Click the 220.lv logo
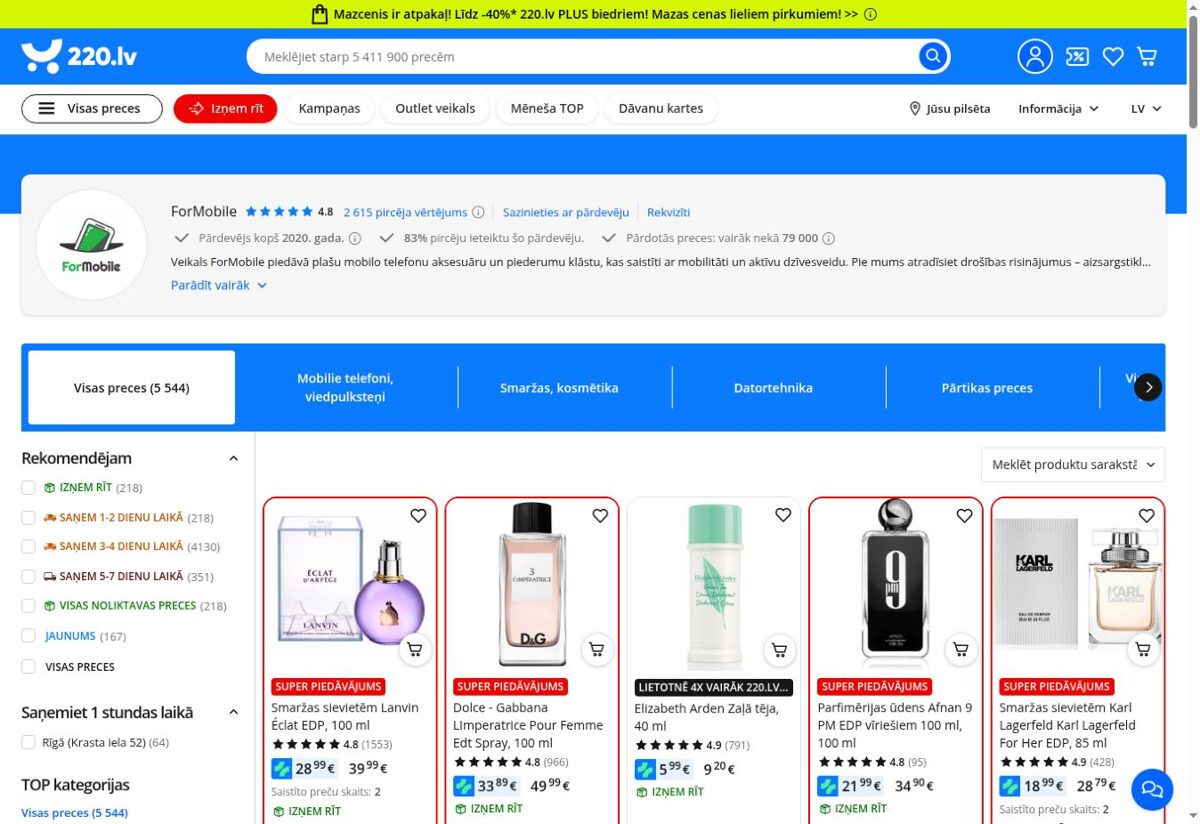1200x824 pixels. pos(79,57)
